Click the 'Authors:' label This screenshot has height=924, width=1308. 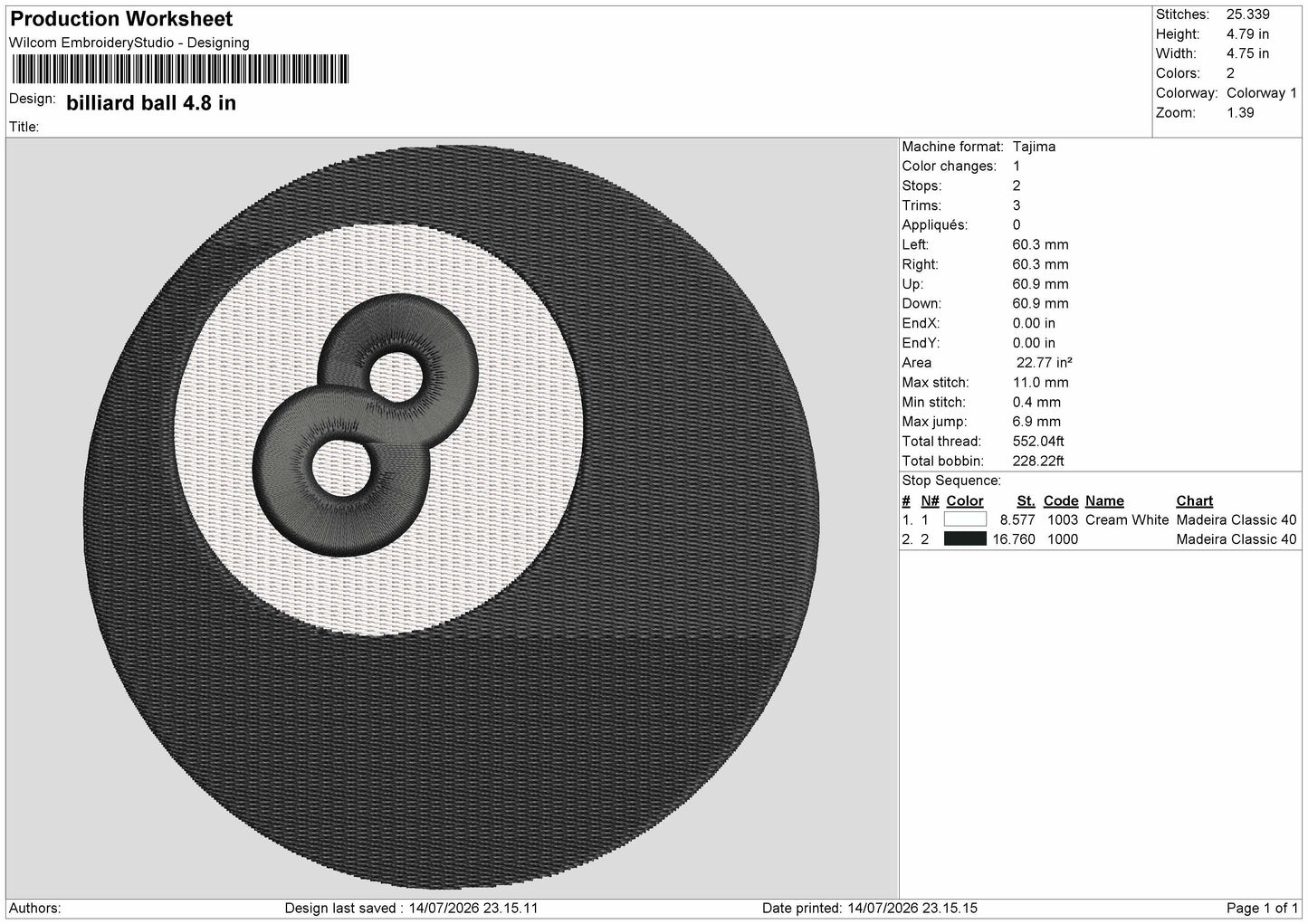(x=34, y=908)
